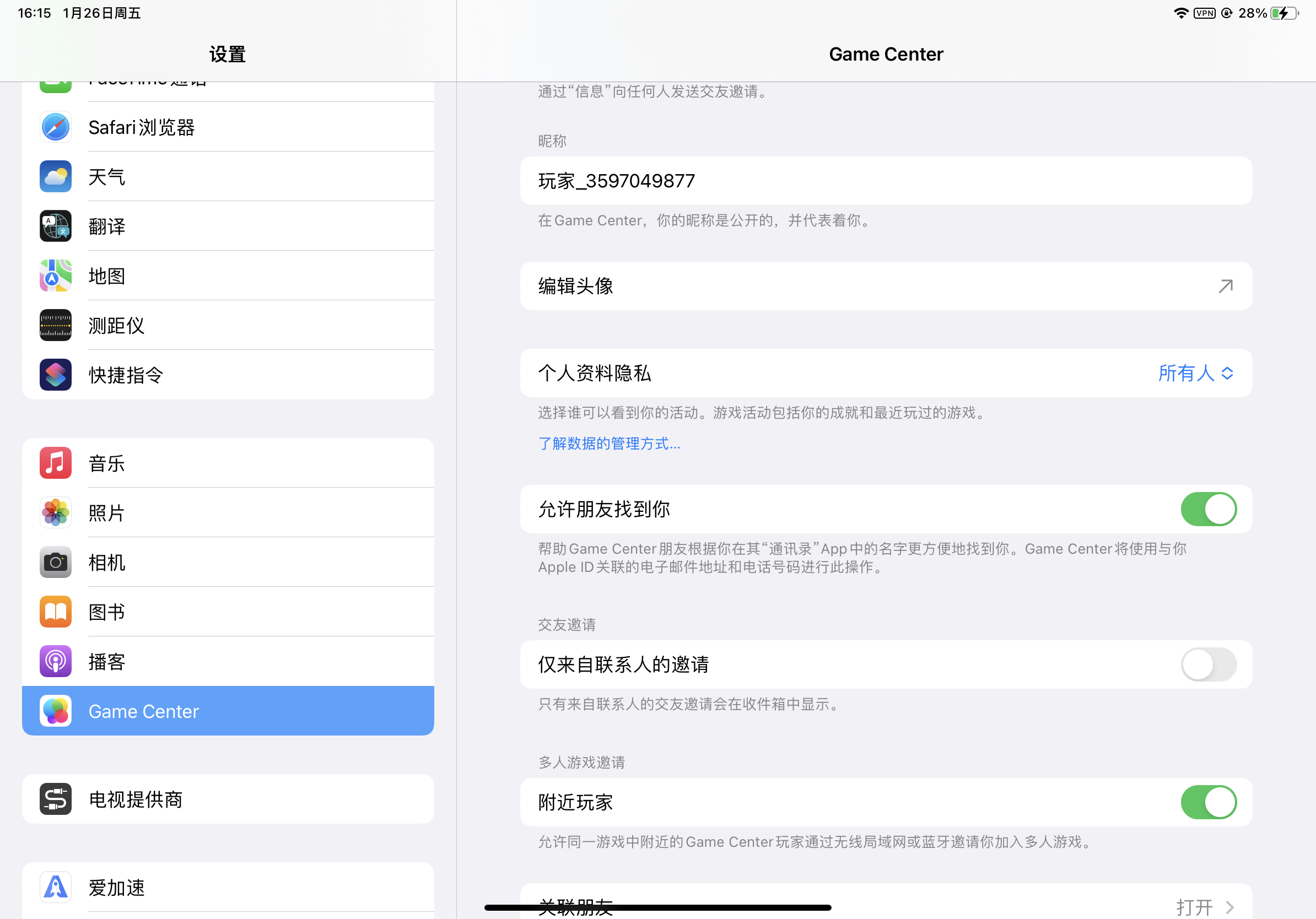
Task: Tap the Weather app icon
Action: pyautogui.click(x=56, y=176)
